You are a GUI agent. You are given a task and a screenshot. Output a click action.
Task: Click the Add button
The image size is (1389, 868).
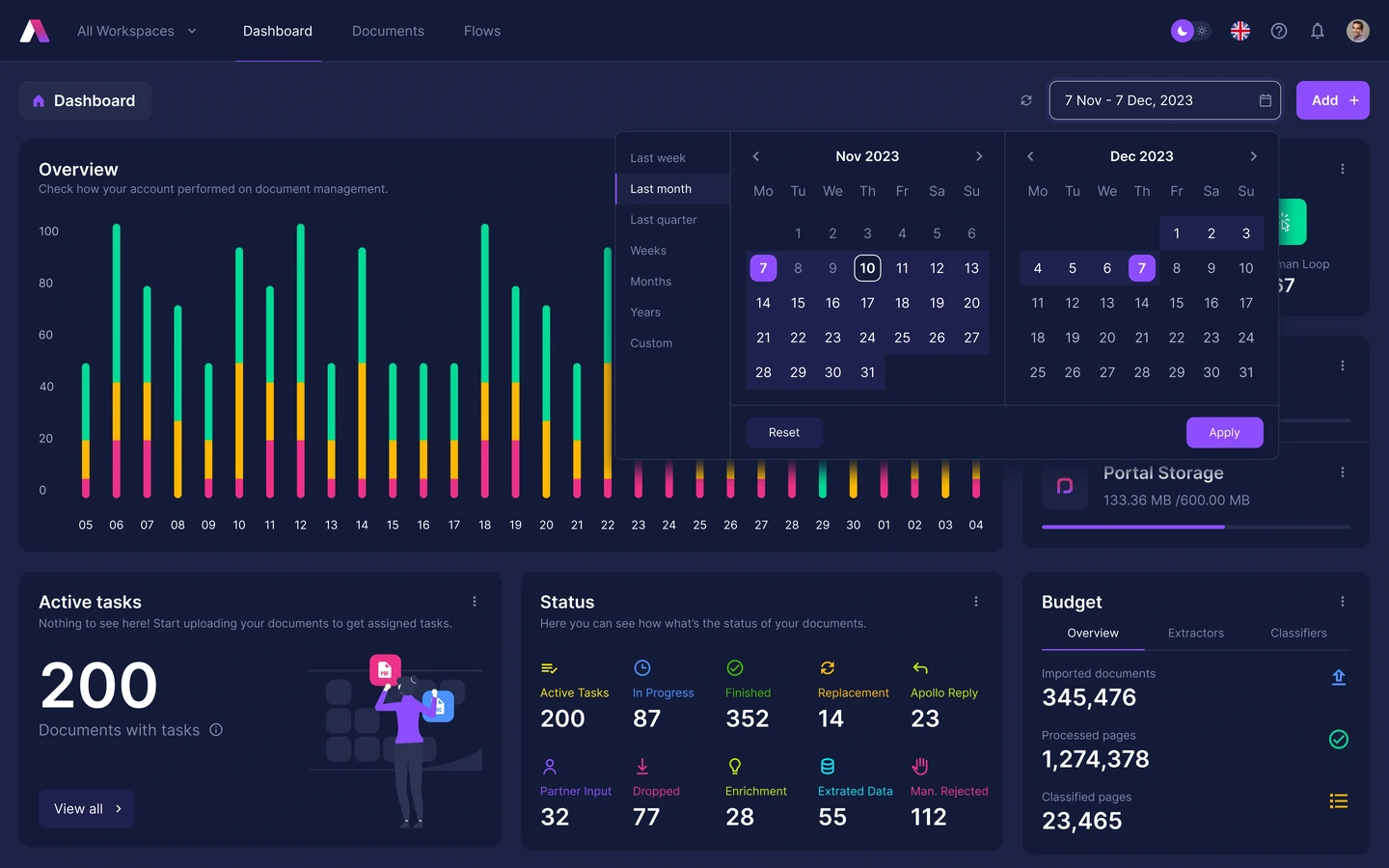click(1333, 100)
